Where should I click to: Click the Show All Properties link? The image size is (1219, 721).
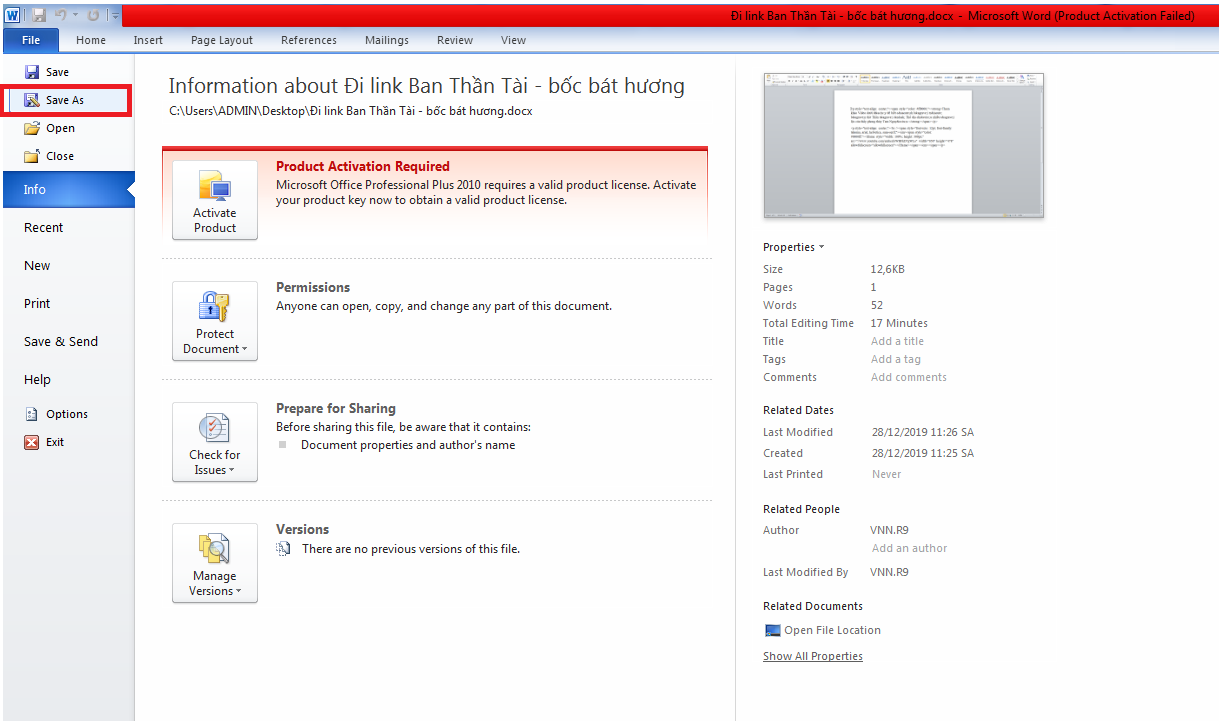pos(813,656)
